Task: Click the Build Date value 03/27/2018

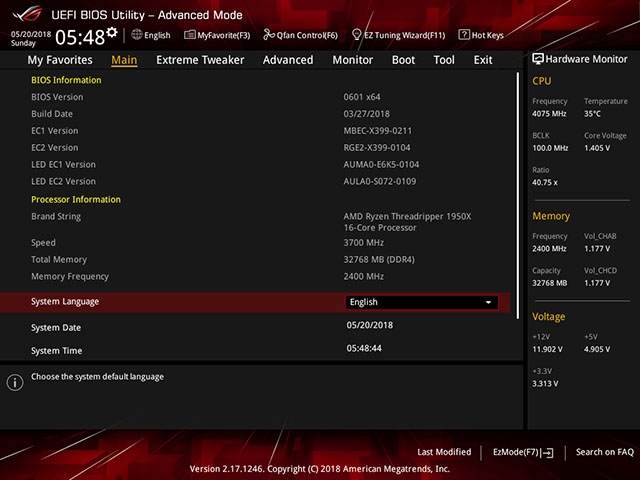Action: point(367,114)
